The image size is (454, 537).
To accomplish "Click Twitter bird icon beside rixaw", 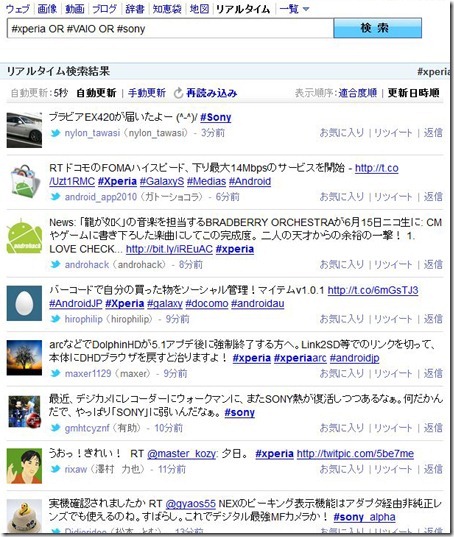I will coord(55,469).
